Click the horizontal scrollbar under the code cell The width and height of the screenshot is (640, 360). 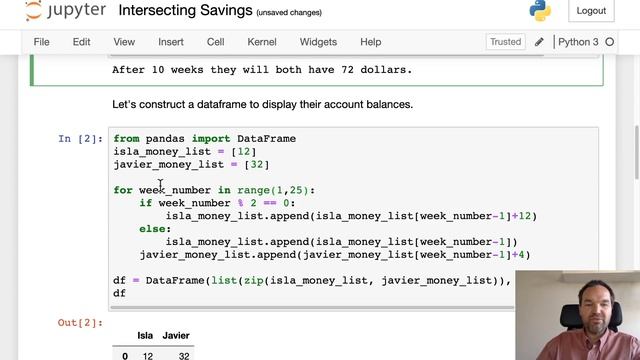[312, 308]
